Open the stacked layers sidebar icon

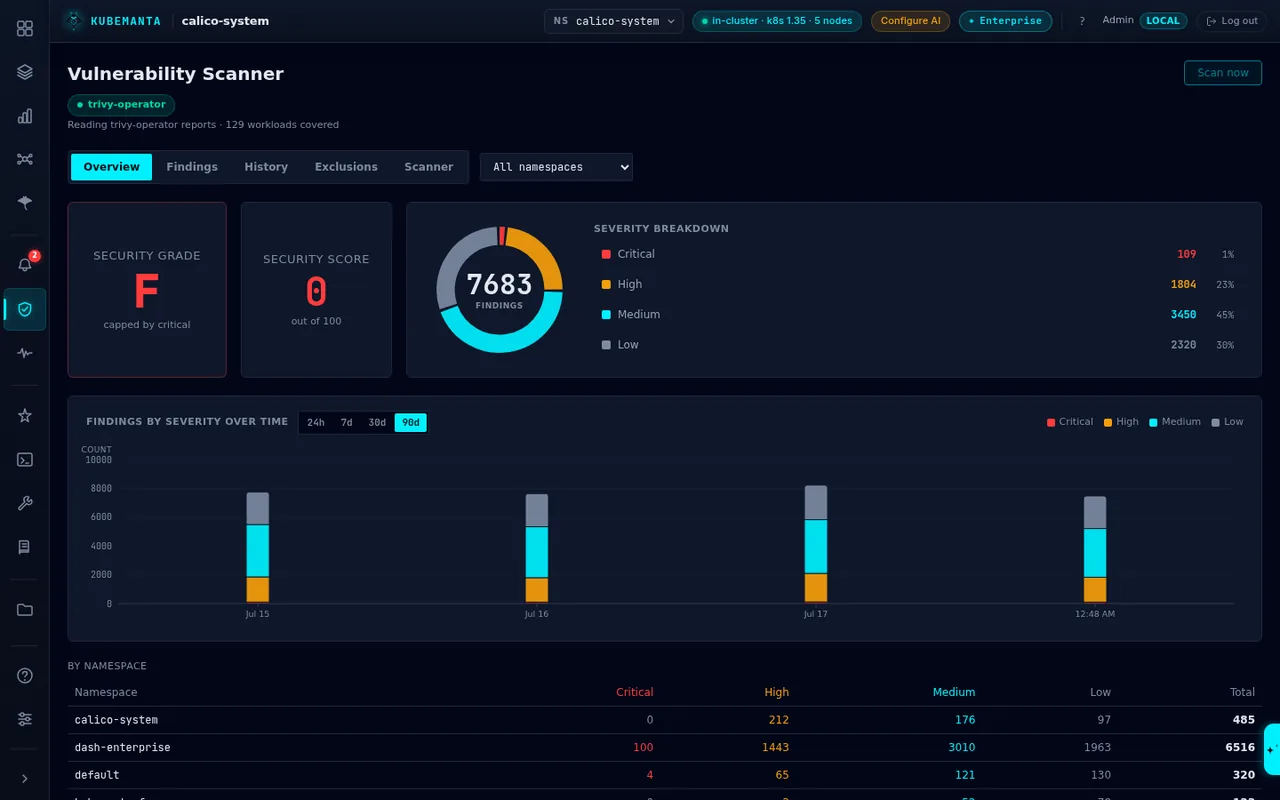pos(25,72)
